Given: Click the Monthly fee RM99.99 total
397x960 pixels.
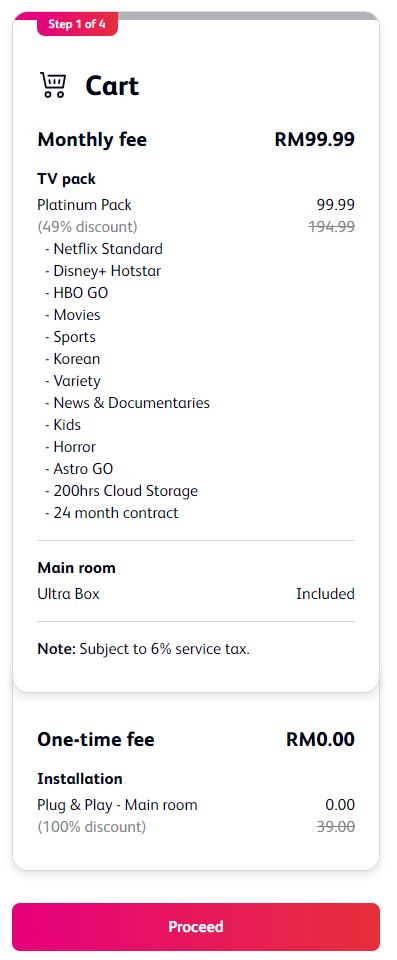Looking at the screenshot, I should (x=314, y=139).
